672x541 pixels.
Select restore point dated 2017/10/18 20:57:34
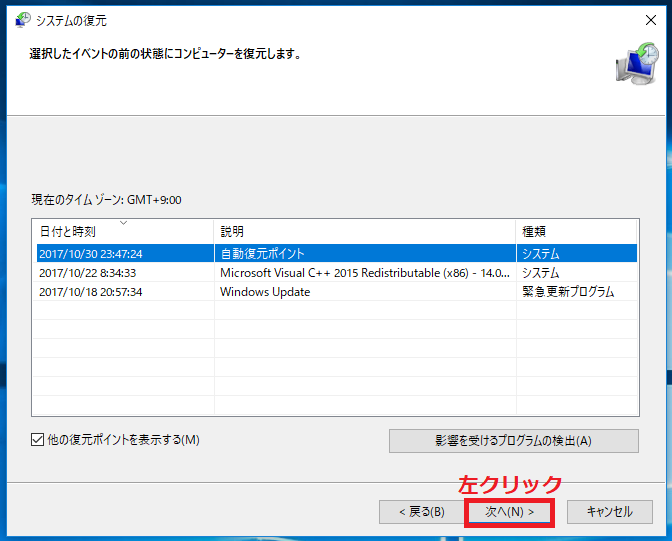click(337, 292)
